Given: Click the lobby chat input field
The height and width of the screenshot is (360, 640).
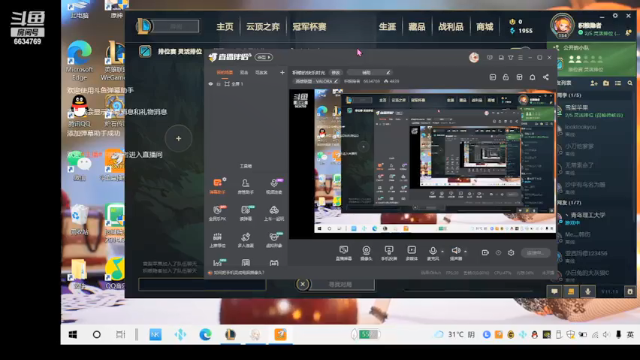Looking at the screenshot, I should [202, 284].
